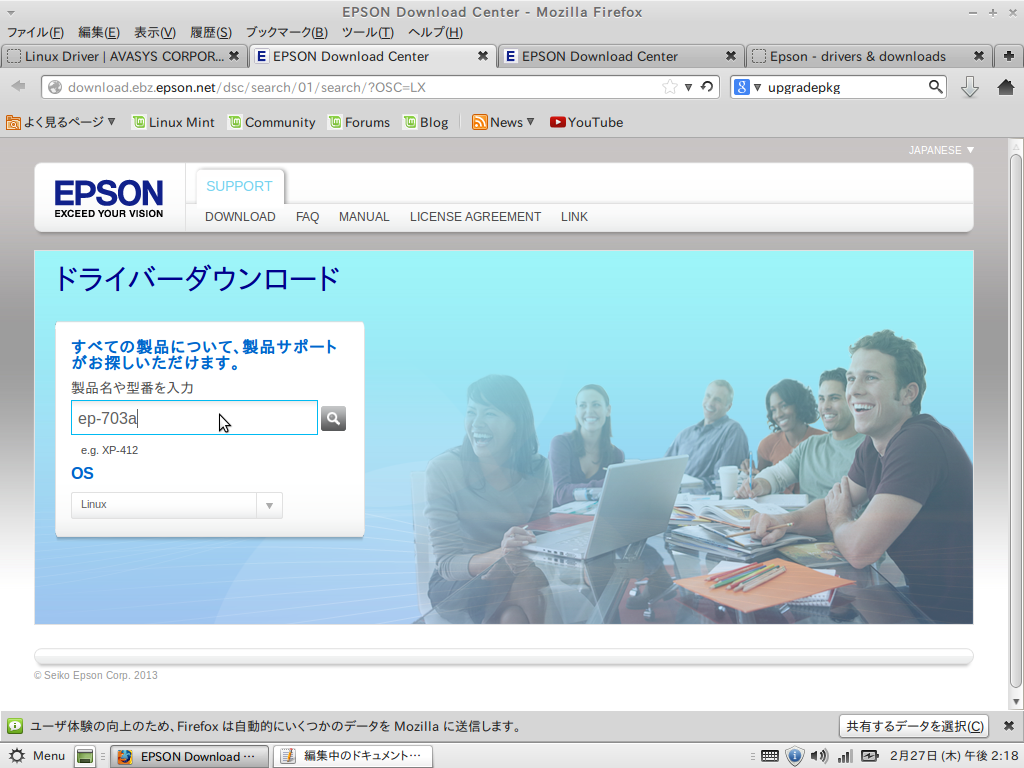Bookmark this page with the star icon
1024x768 pixels.
(669, 87)
